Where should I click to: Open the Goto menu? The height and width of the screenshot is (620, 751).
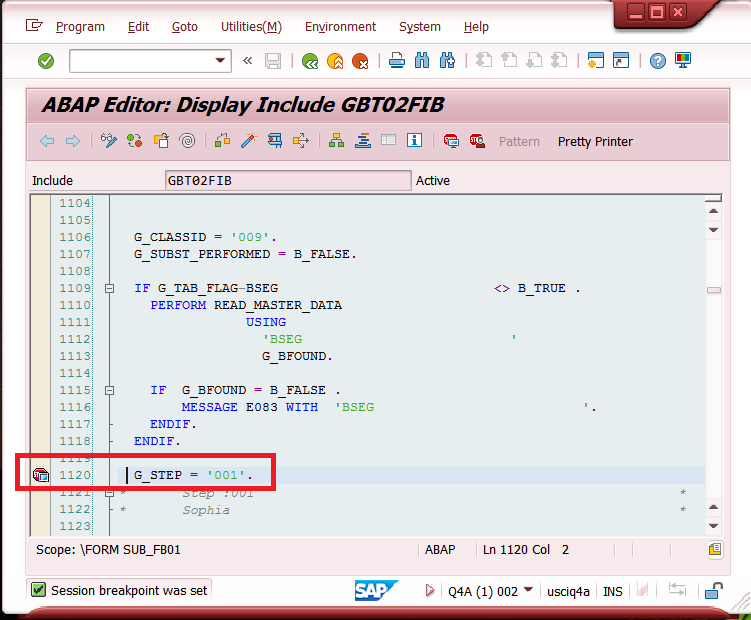185,27
